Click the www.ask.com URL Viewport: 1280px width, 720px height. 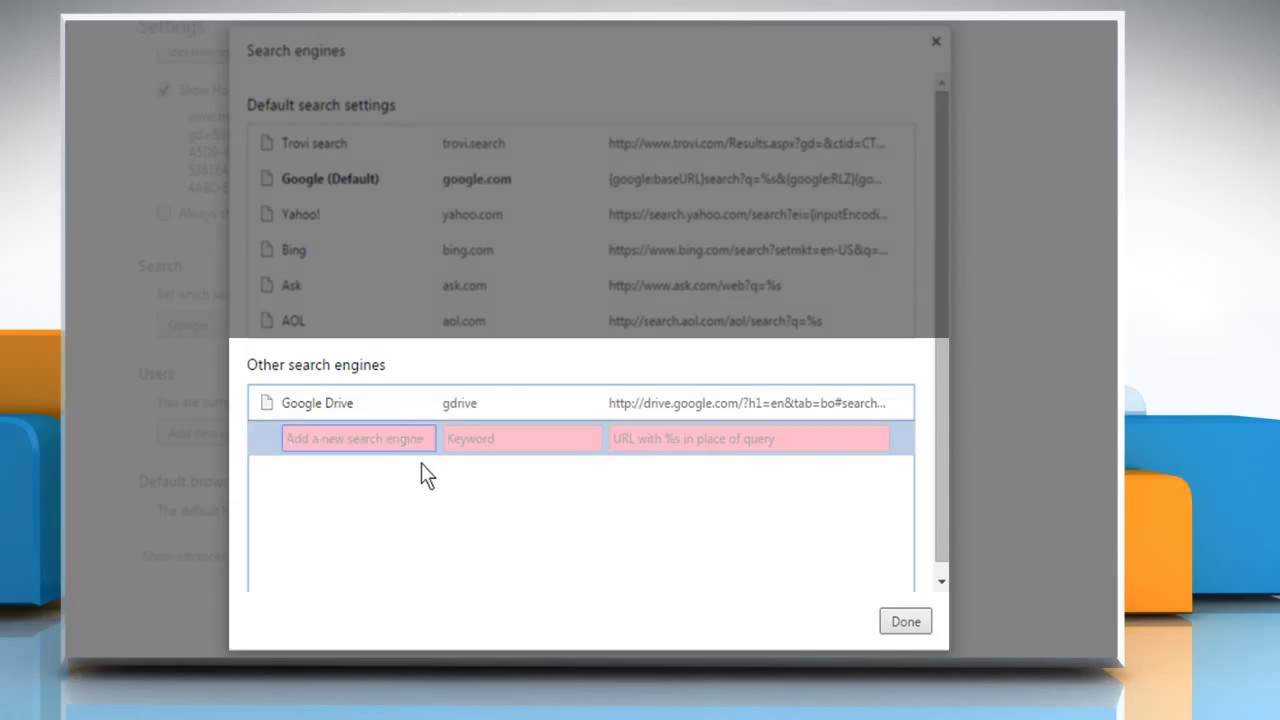(x=694, y=285)
